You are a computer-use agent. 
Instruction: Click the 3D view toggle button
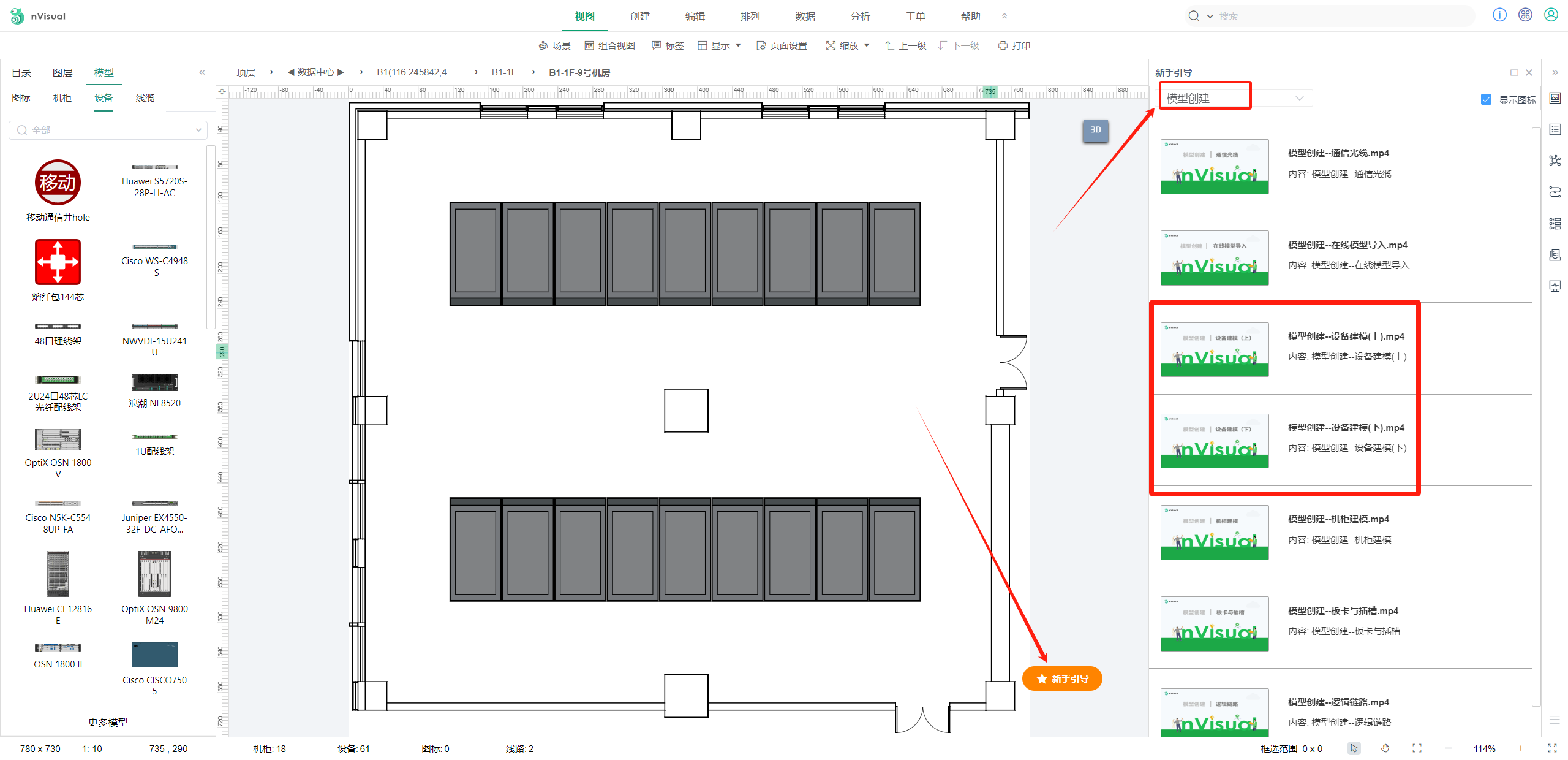(1095, 130)
